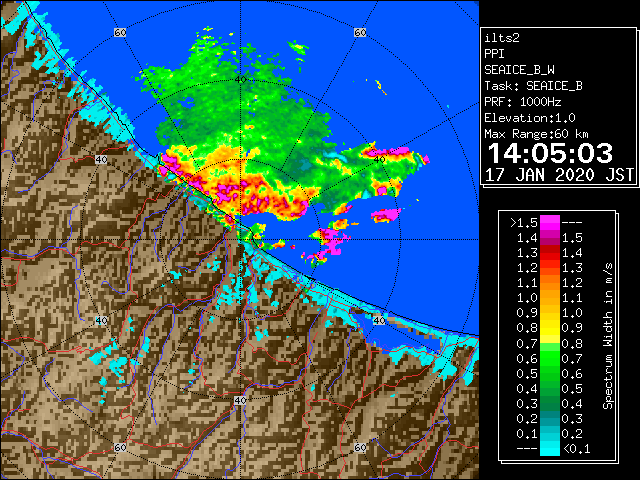
Task: Select the '17 JAN 2020 JST' date
Action: pyautogui.click(x=559, y=175)
